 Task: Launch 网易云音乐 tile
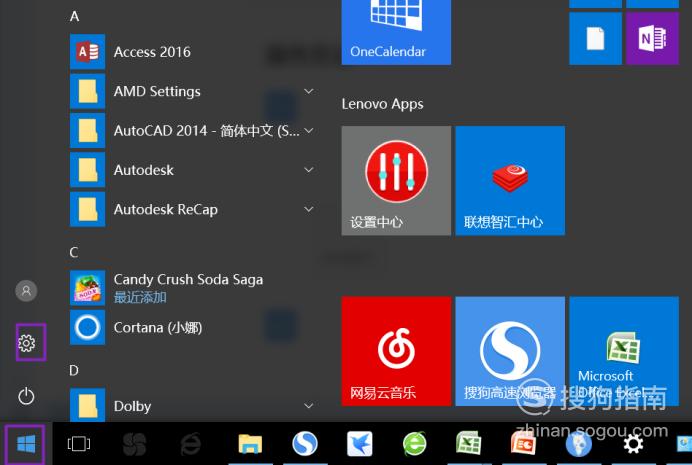(x=396, y=351)
